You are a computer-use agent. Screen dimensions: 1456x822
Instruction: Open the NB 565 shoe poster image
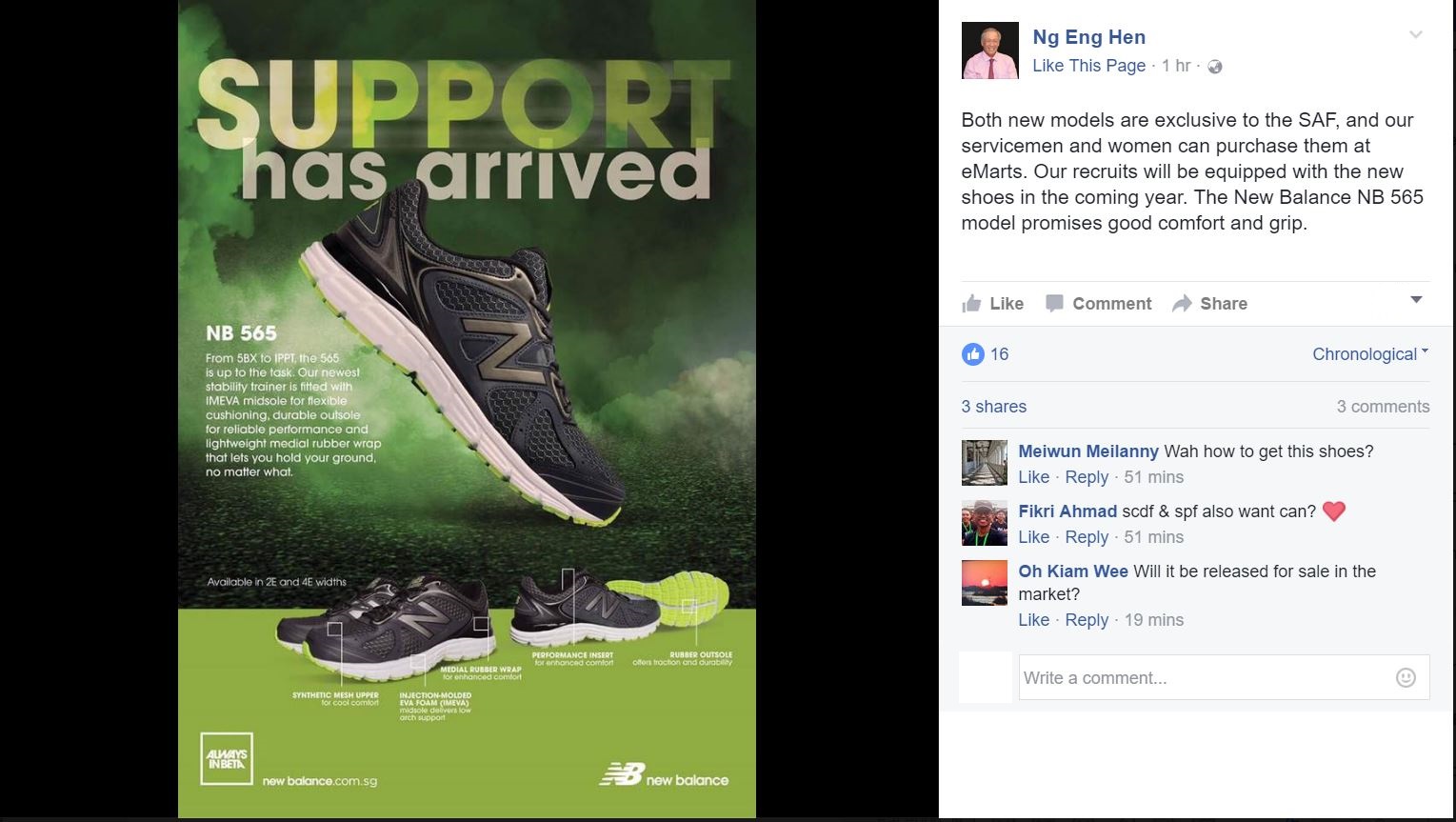click(467, 409)
